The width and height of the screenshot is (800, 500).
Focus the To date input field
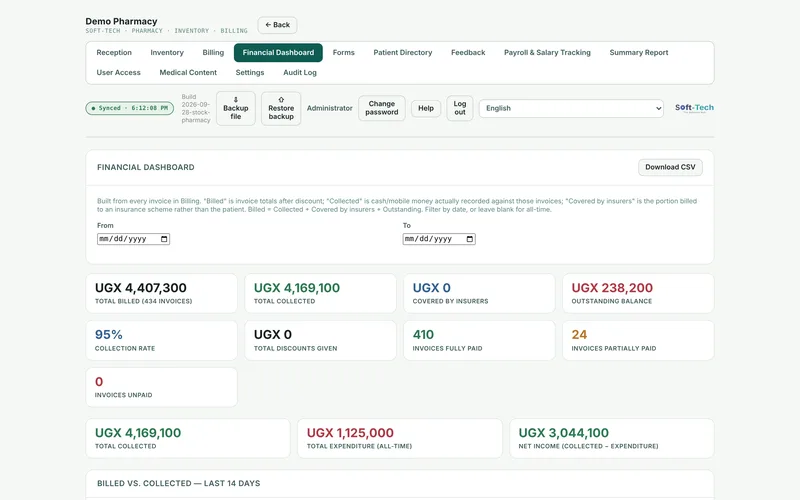tap(439, 239)
